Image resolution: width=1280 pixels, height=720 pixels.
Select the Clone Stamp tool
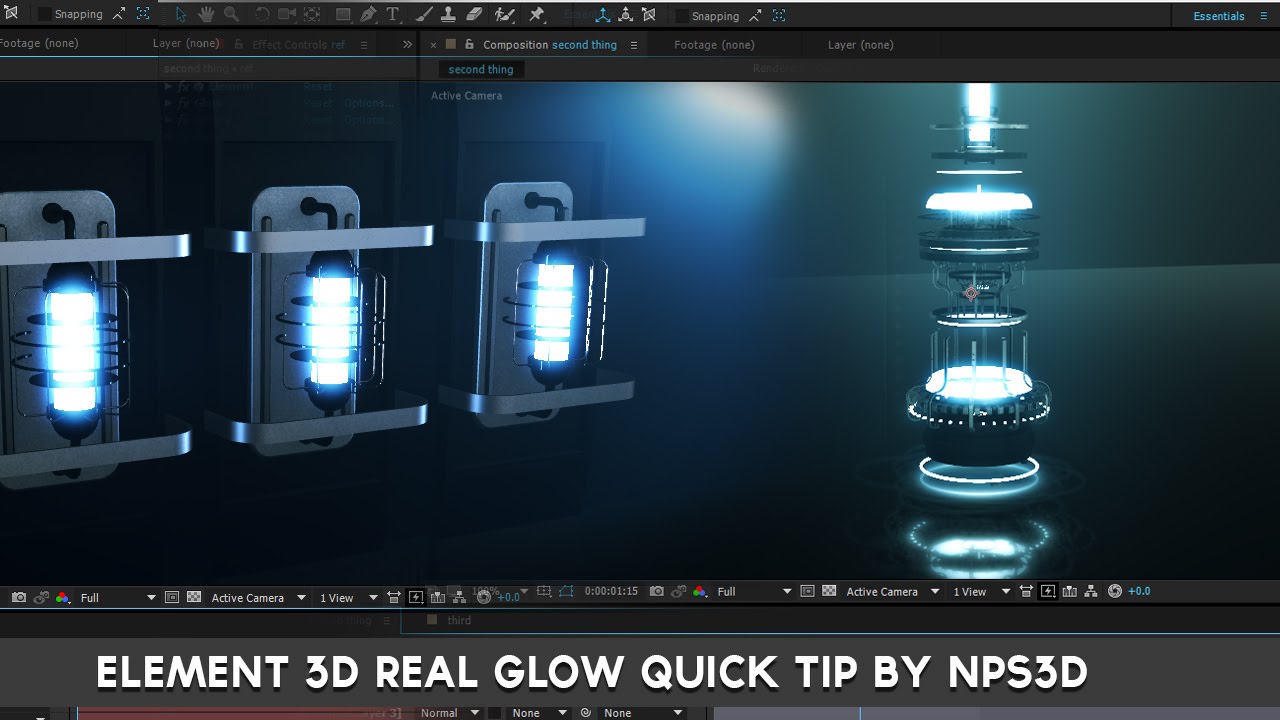[448, 14]
